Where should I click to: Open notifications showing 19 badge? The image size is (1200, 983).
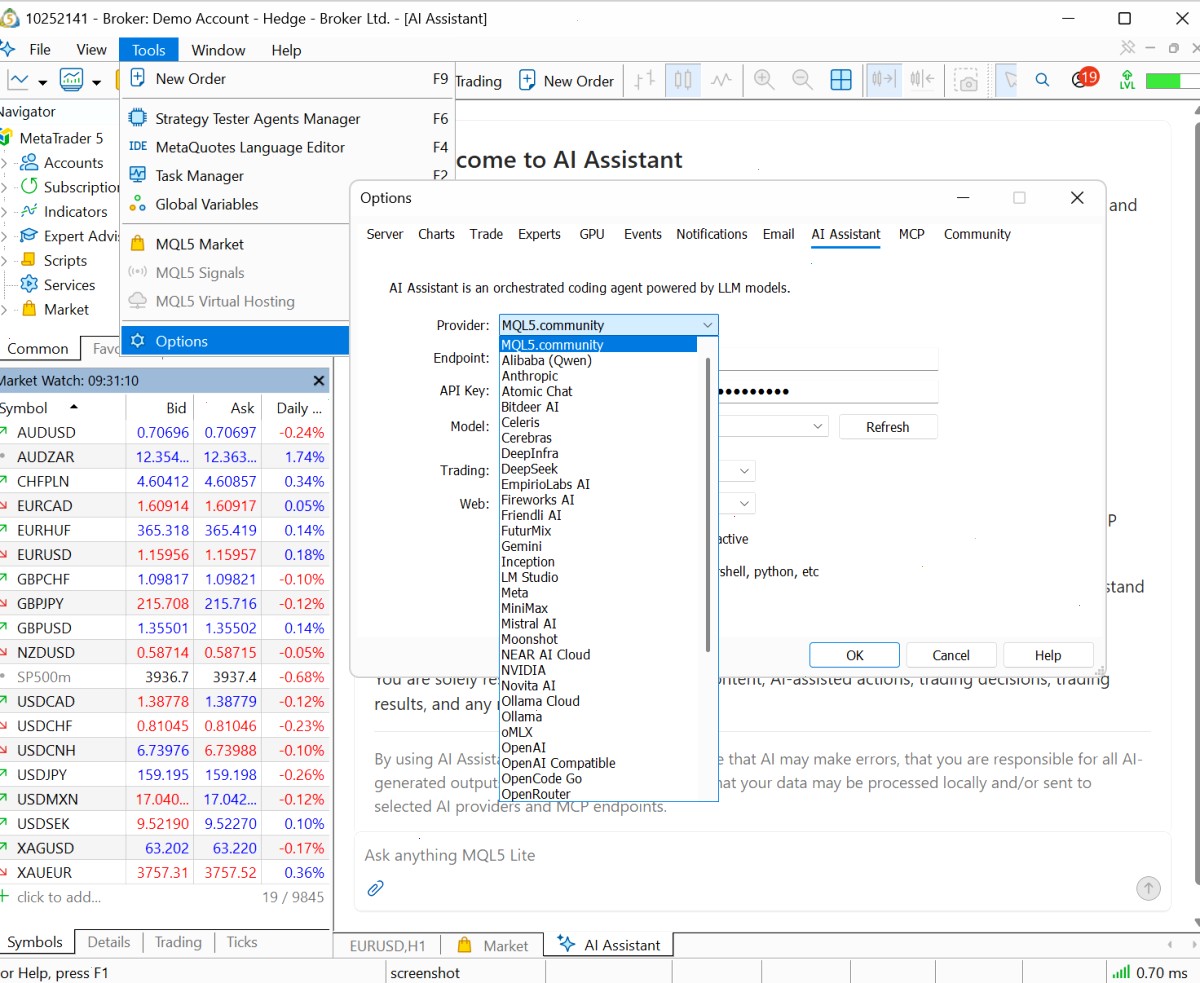(1084, 79)
